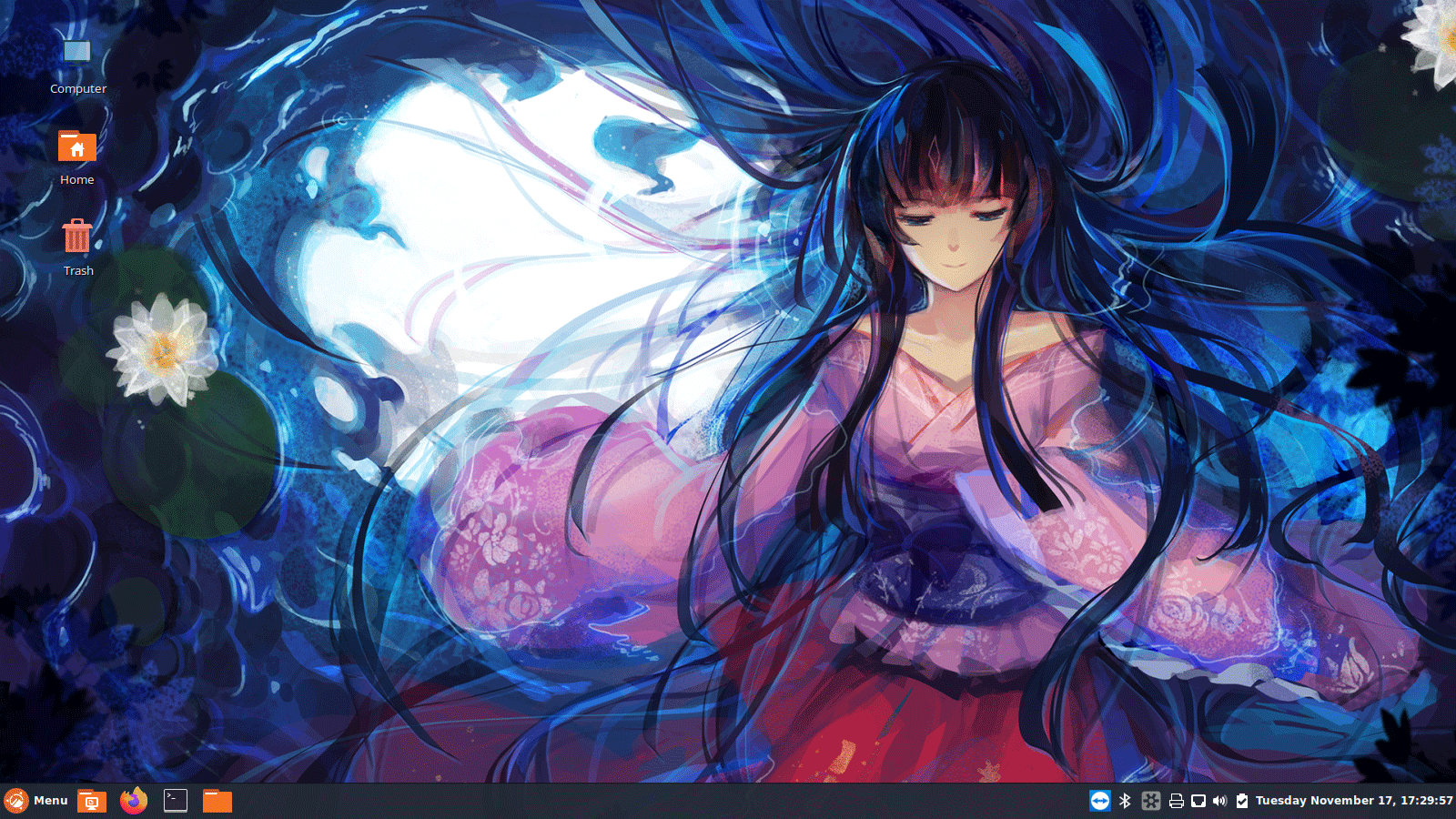Click the "Computer" text label on desktop

click(78, 89)
